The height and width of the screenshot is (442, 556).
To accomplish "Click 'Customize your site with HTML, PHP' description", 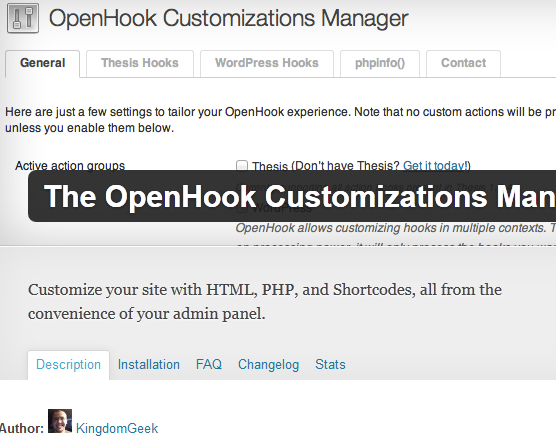I will 265,302.
